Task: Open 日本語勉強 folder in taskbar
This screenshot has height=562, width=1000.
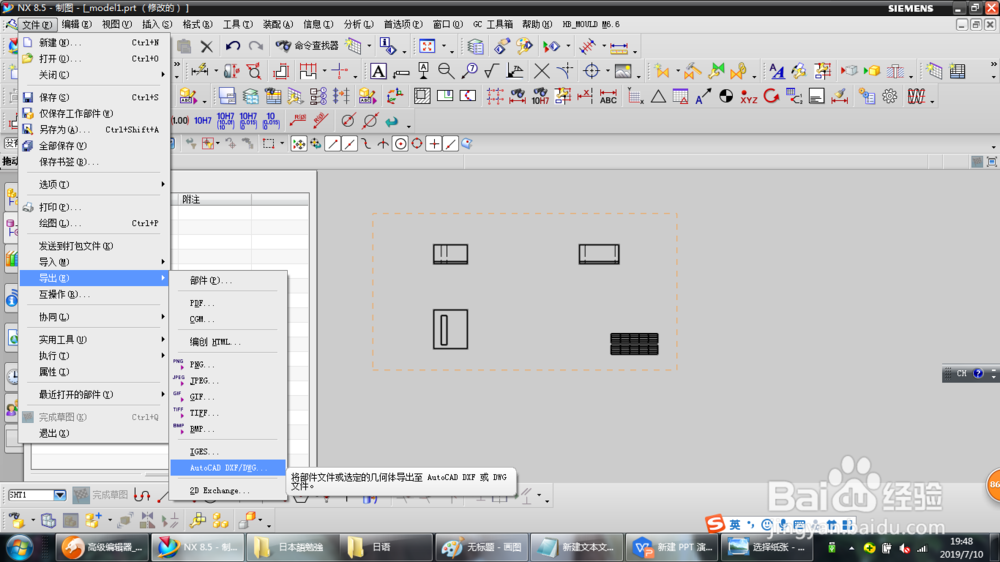Action: coord(292,547)
